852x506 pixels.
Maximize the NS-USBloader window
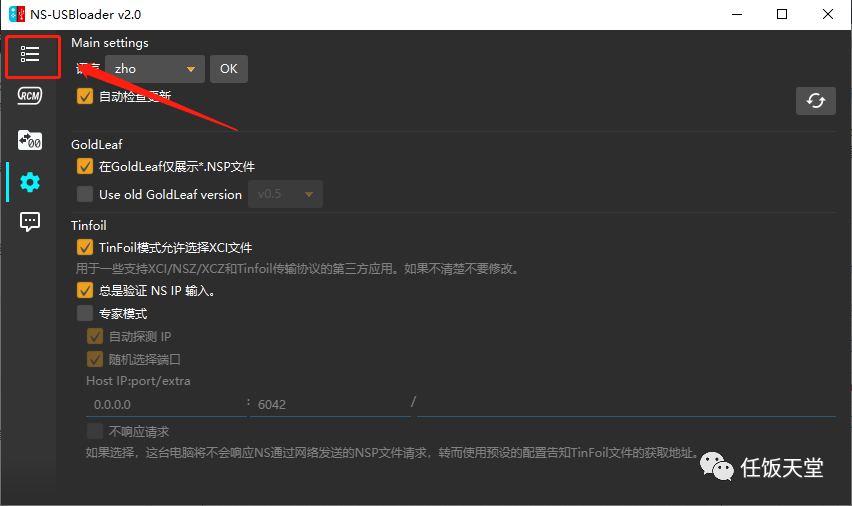tap(782, 14)
